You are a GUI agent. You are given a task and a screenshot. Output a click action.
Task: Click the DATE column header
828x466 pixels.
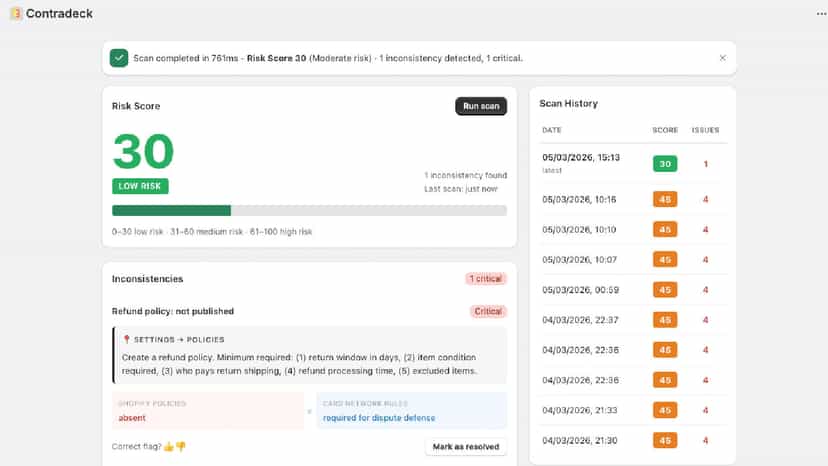coord(552,130)
